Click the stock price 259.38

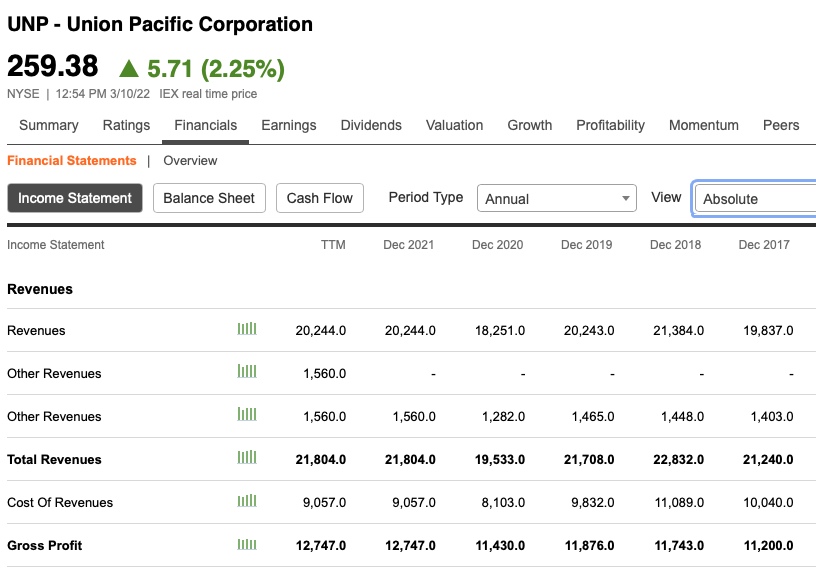pos(53,67)
